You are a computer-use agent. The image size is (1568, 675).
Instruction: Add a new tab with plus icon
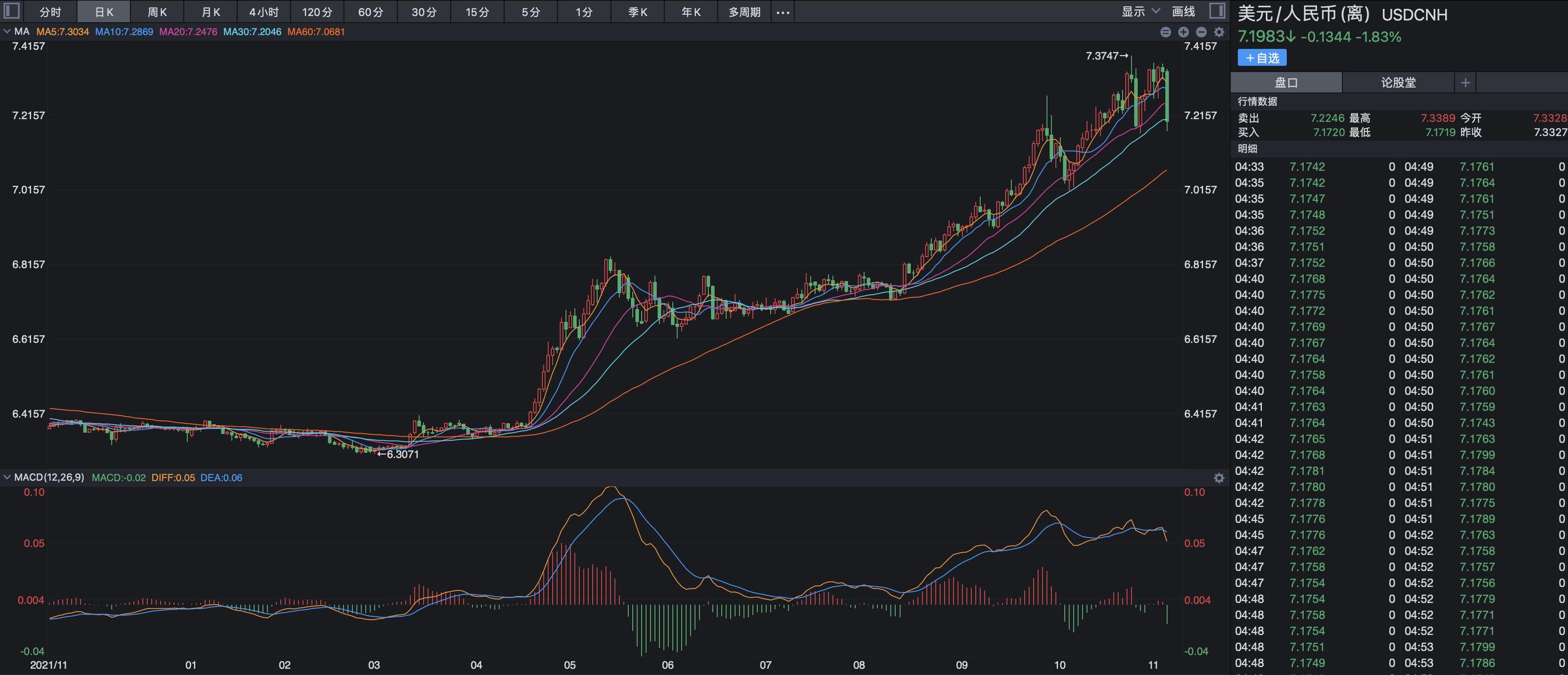tap(1465, 83)
